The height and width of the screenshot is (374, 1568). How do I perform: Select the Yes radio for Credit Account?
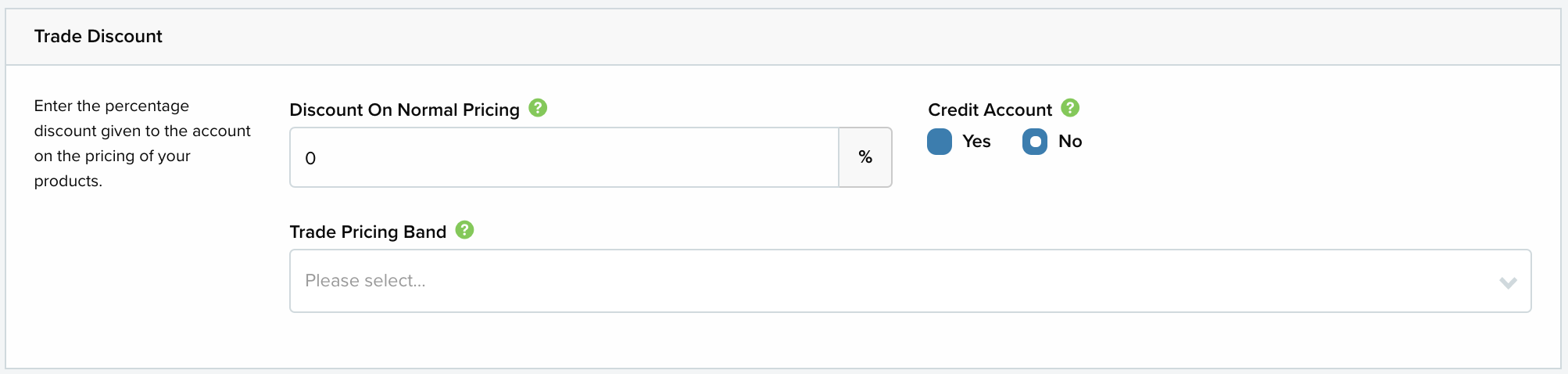(x=940, y=142)
